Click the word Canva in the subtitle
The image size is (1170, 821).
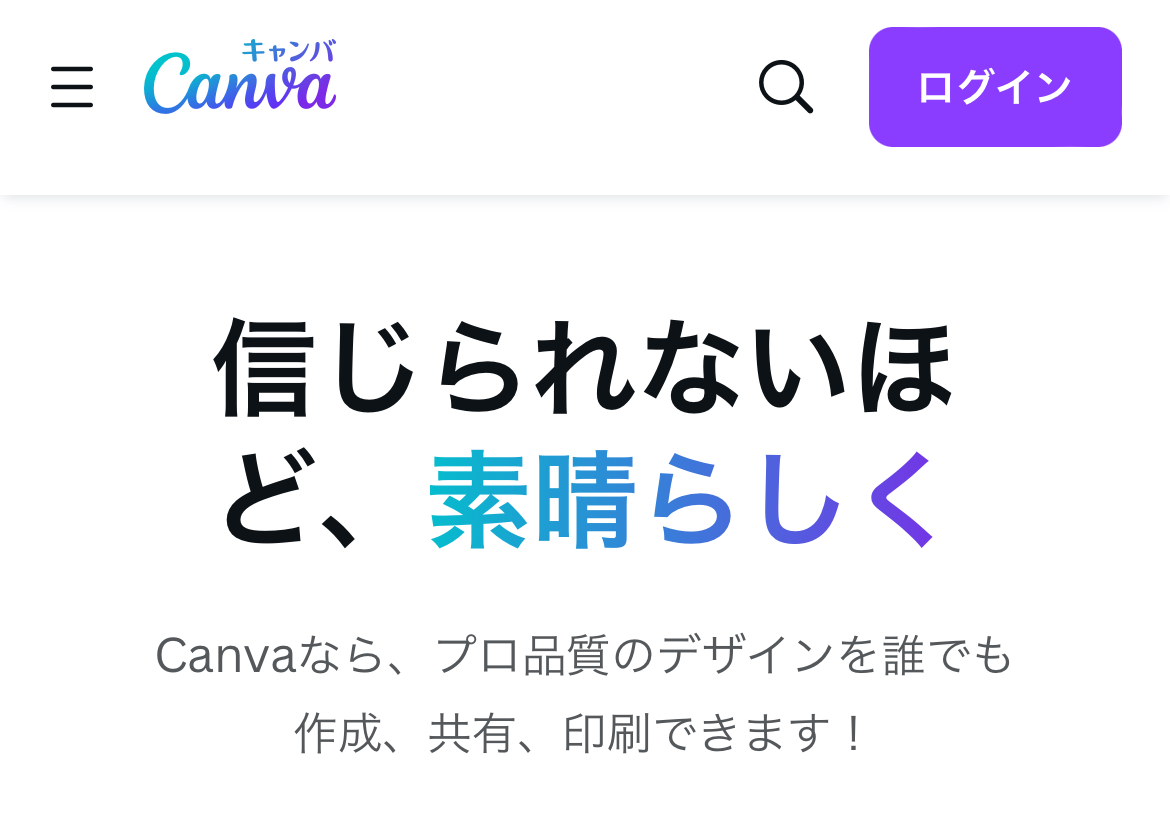coord(225,655)
